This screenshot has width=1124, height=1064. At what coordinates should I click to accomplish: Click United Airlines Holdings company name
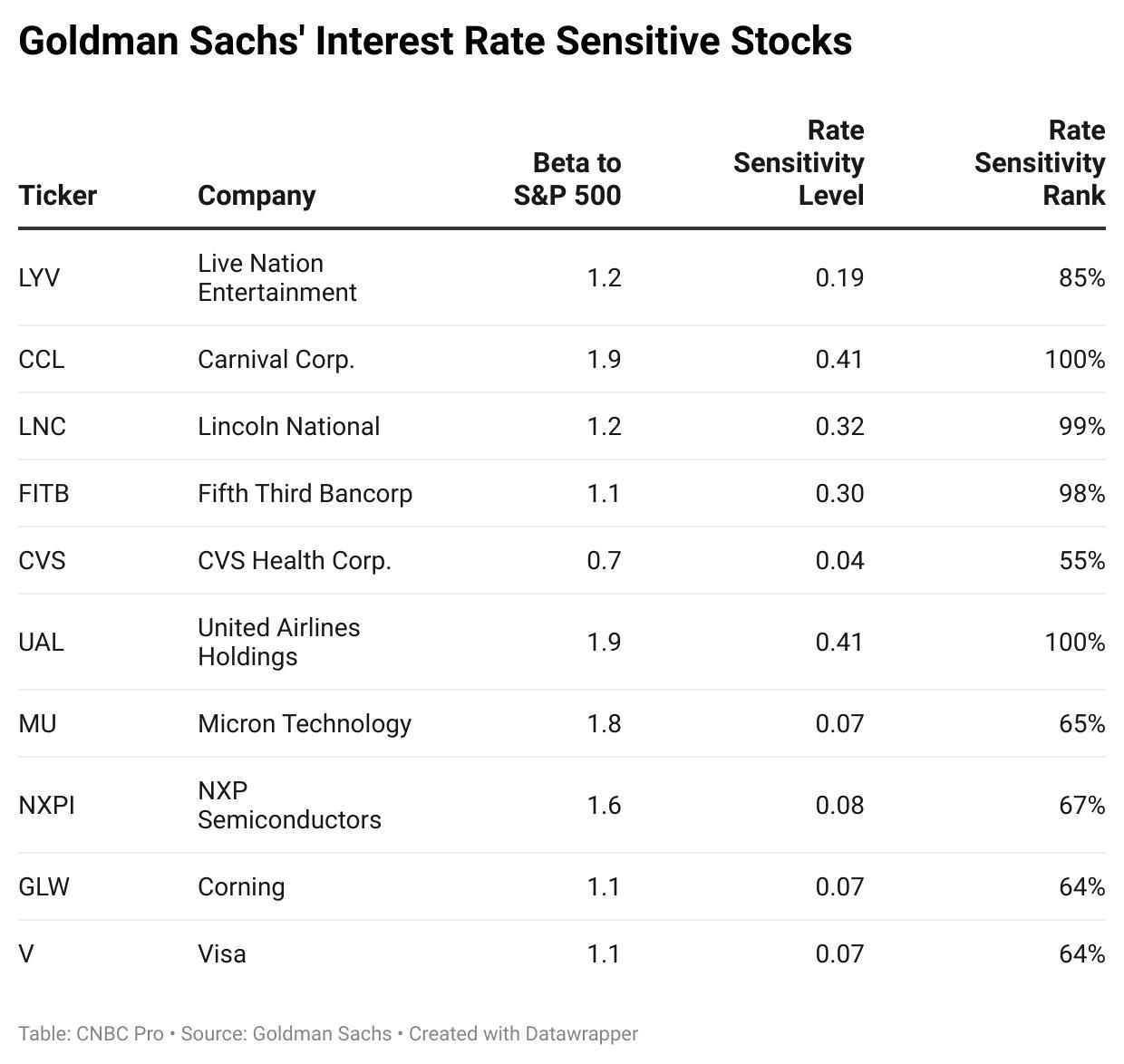278,642
